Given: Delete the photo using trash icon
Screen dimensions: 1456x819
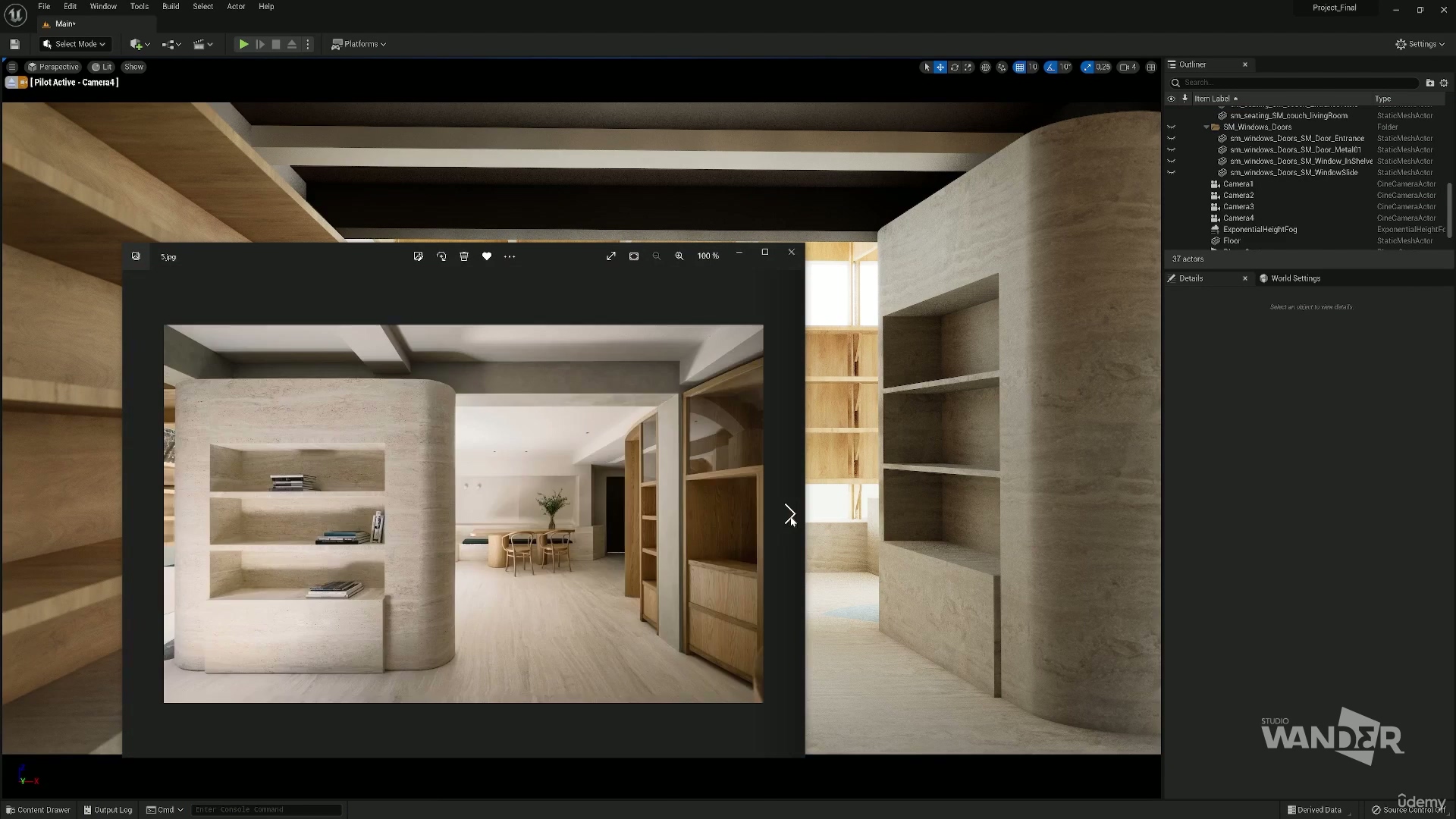Looking at the screenshot, I should click(x=464, y=257).
